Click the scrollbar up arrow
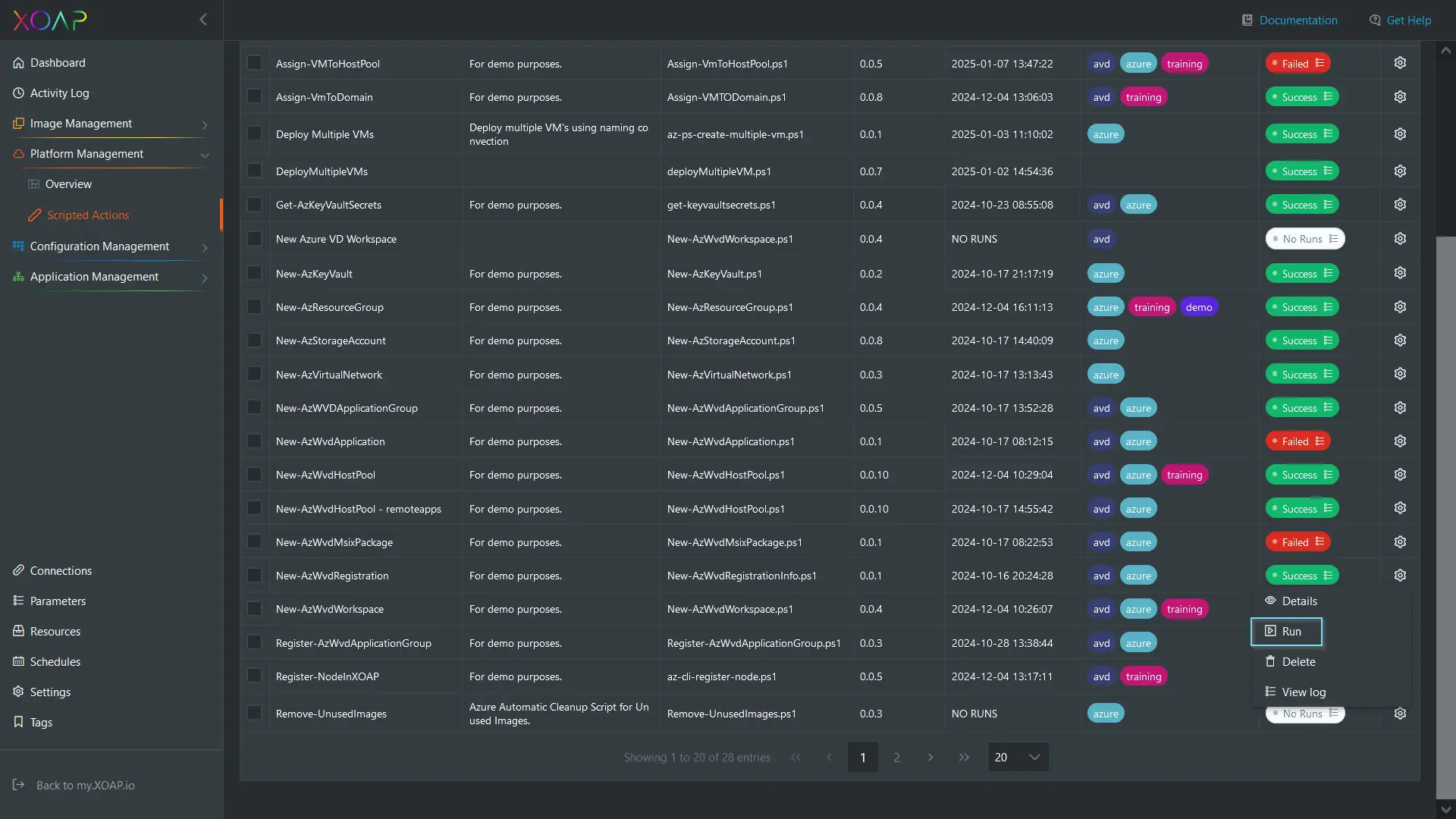Image resolution: width=1456 pixels, height=819 pixels. 1445,51
